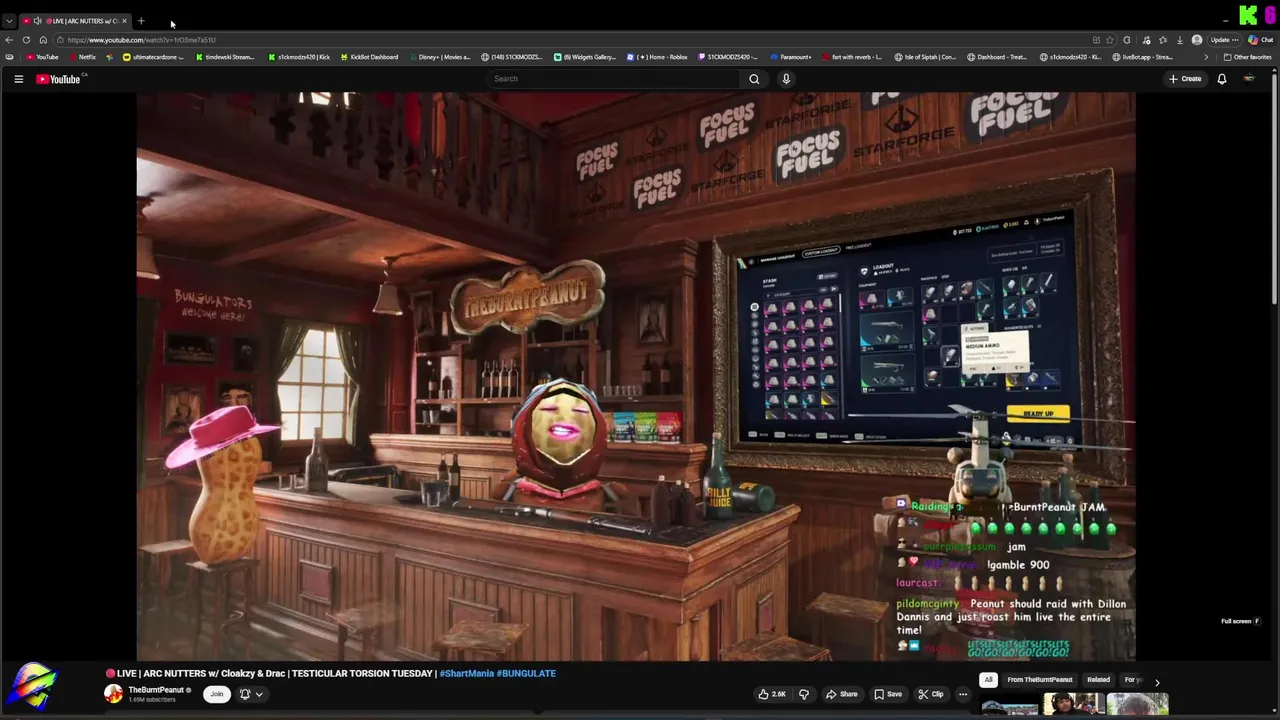1280x720 pixels.
Task: Open the favorites collections icon in toolbar
Action: coord(1163,40)
